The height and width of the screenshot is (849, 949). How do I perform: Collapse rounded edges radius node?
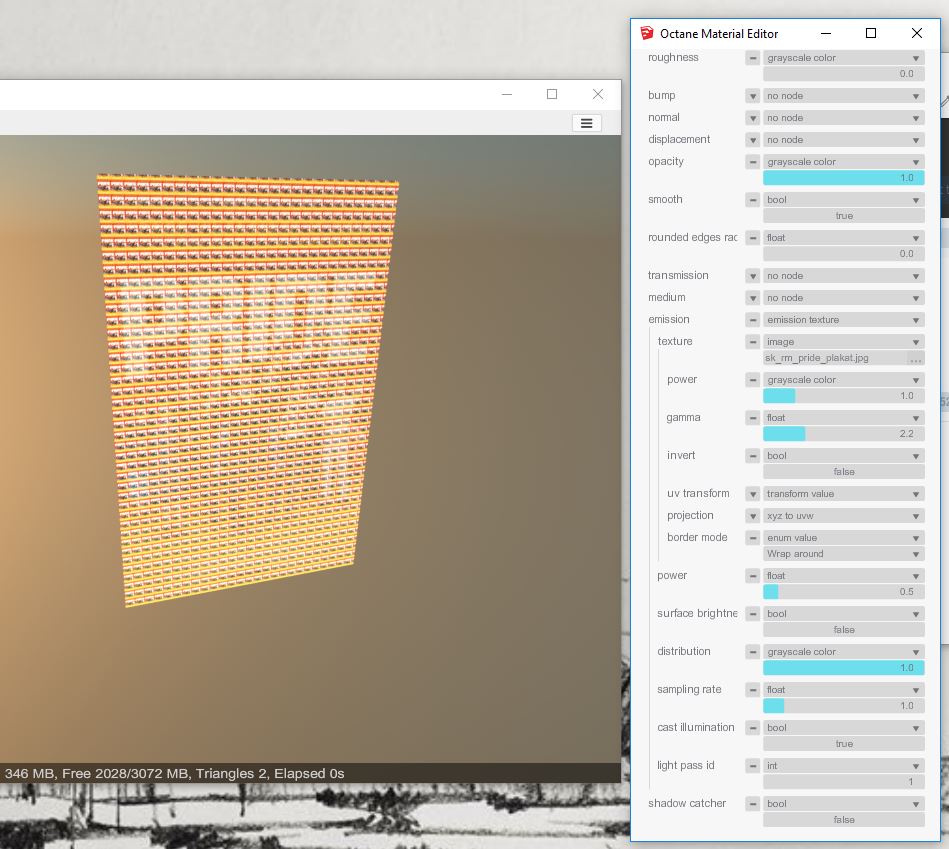[x=752, y=238]
